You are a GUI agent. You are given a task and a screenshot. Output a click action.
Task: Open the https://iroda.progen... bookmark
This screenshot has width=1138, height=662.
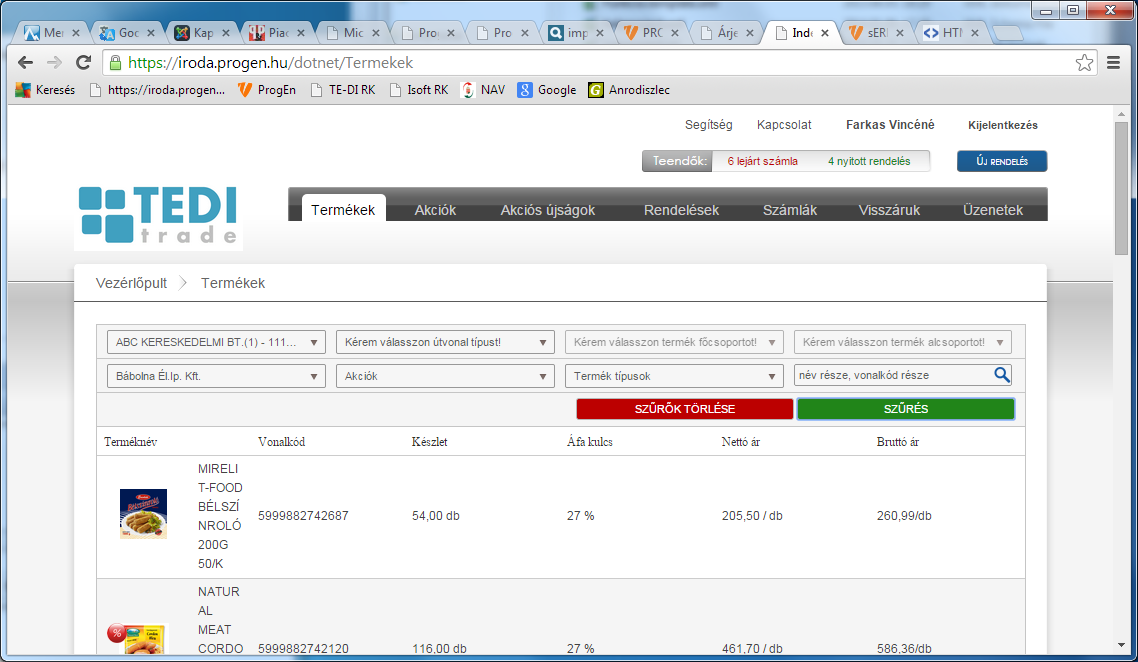157,90
